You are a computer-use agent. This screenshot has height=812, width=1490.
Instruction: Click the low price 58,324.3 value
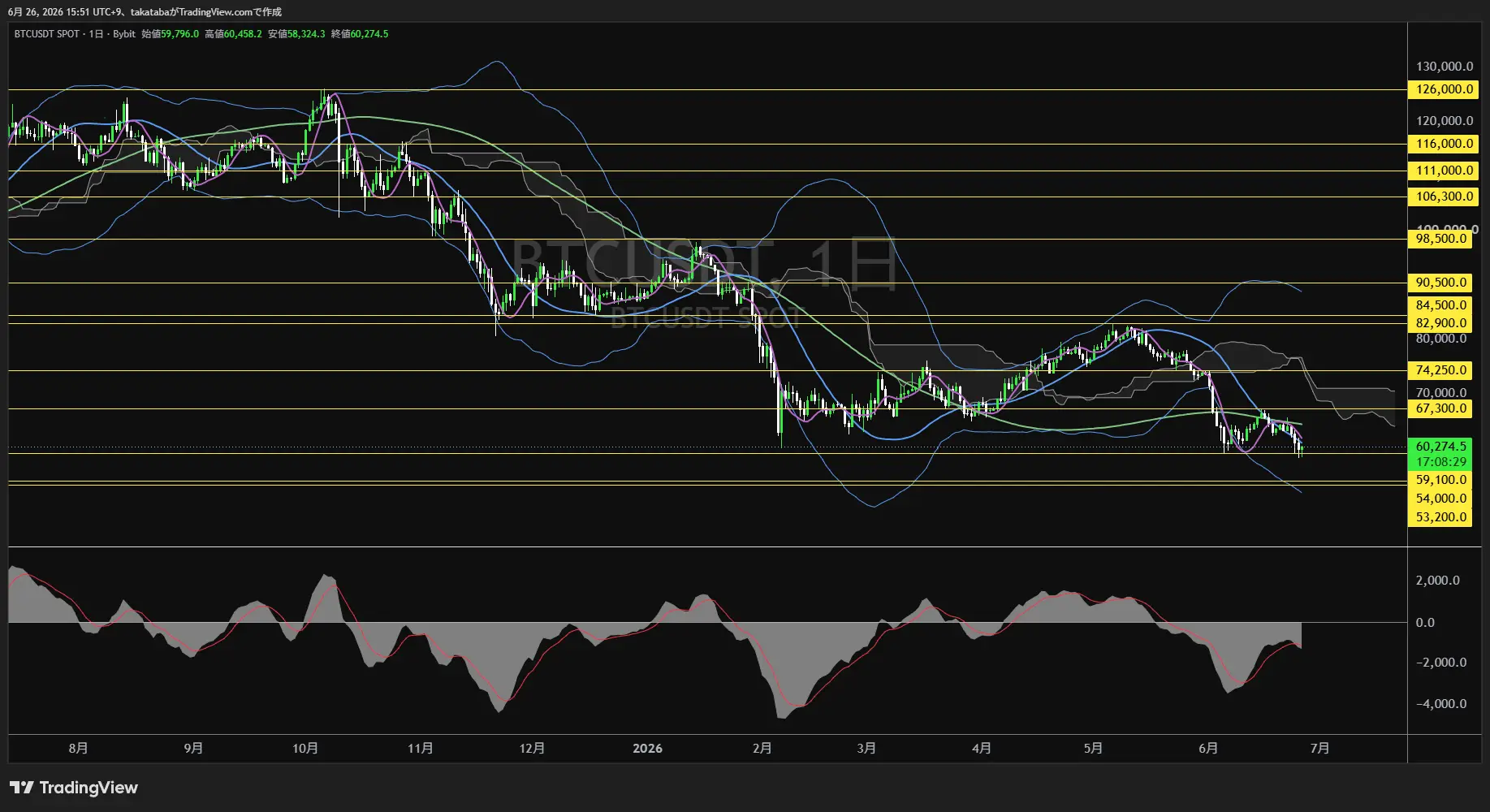(x=306, y=34)
